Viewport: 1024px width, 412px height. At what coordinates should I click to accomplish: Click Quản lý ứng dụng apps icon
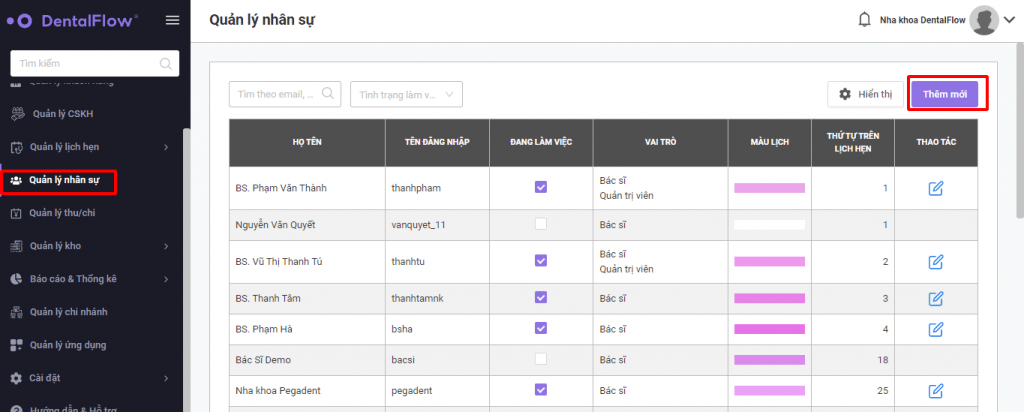pyautogui.click(x=17, y=345)
